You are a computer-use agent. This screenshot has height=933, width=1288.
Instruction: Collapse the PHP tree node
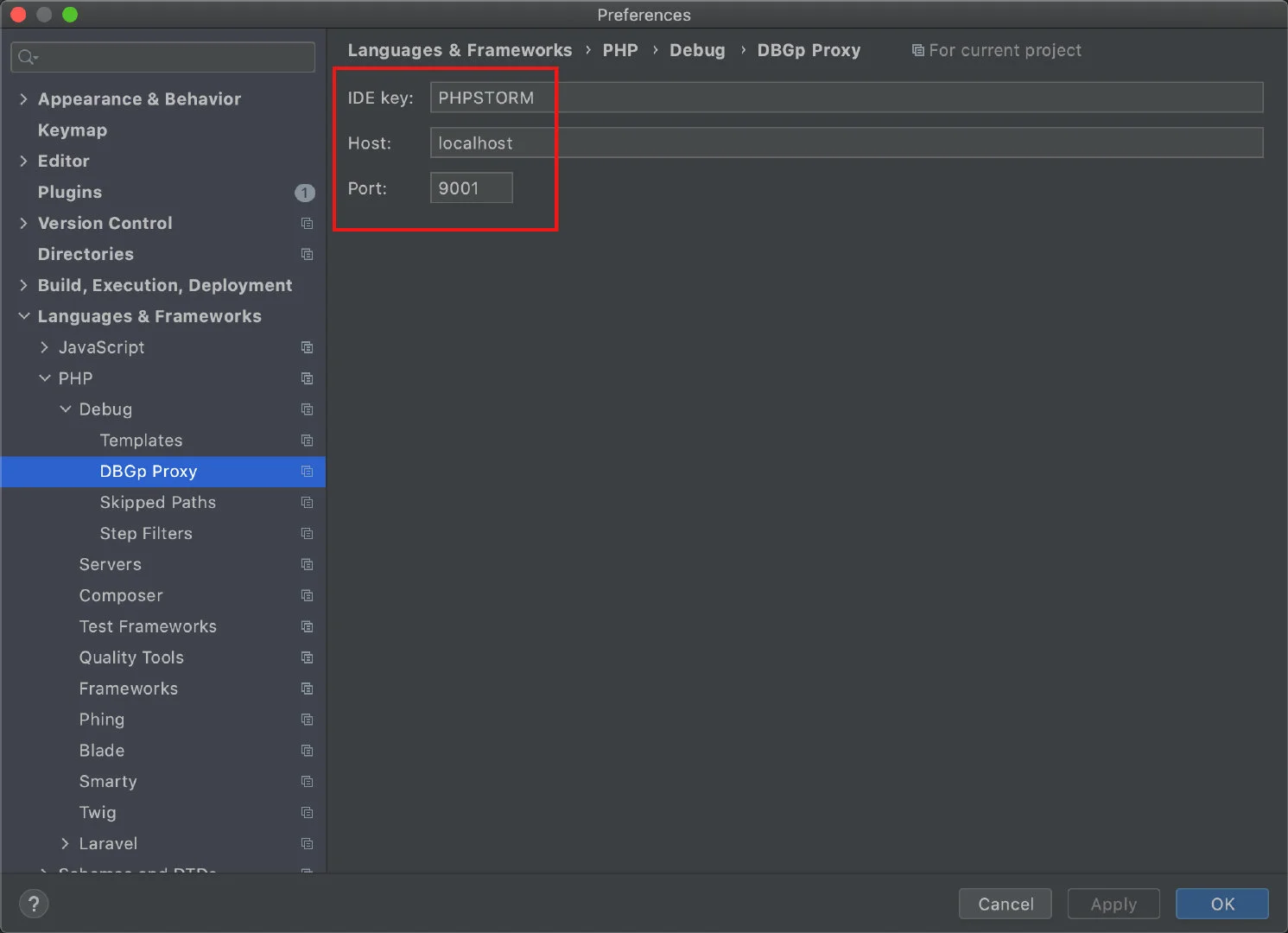[x=44, y=378]
